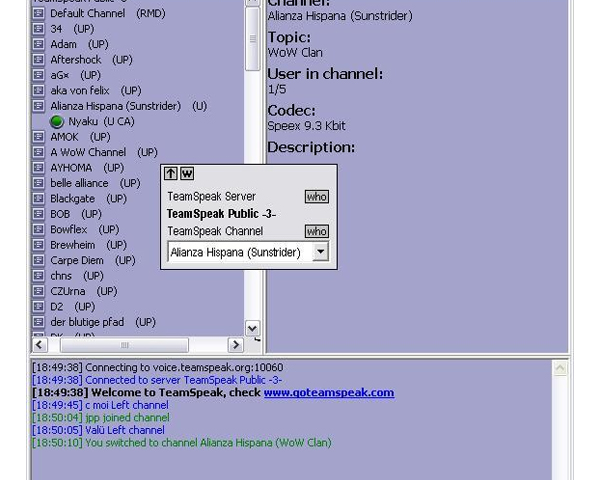Click the Carpe Diem channel icon
600x480 pixels.
38,260
